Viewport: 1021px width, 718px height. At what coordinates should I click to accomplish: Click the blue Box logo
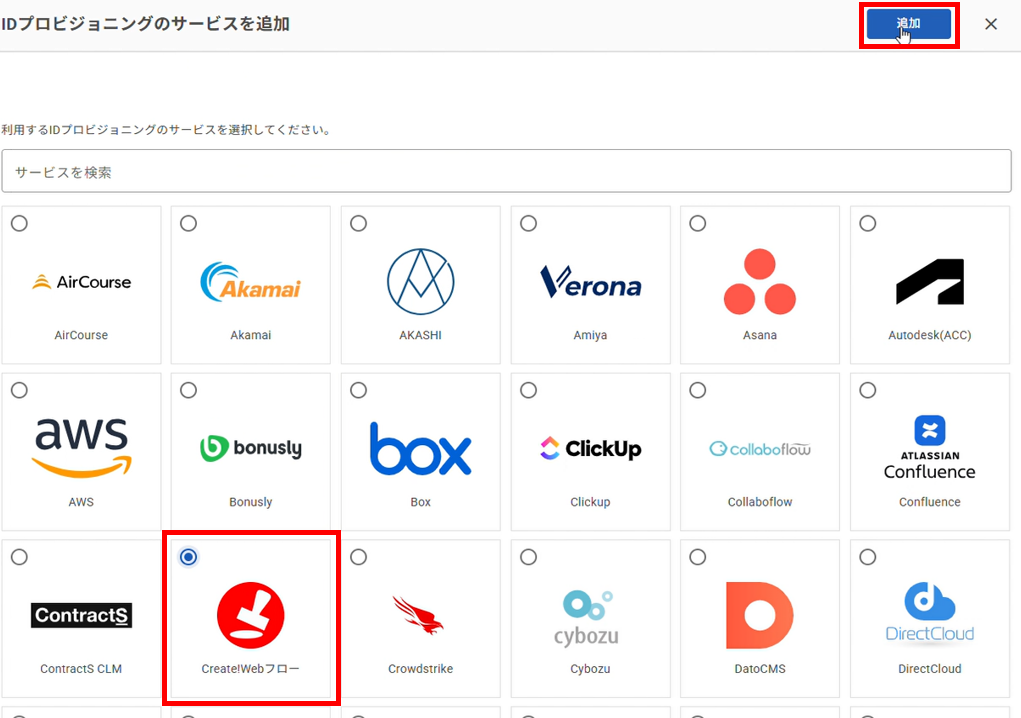421,449
